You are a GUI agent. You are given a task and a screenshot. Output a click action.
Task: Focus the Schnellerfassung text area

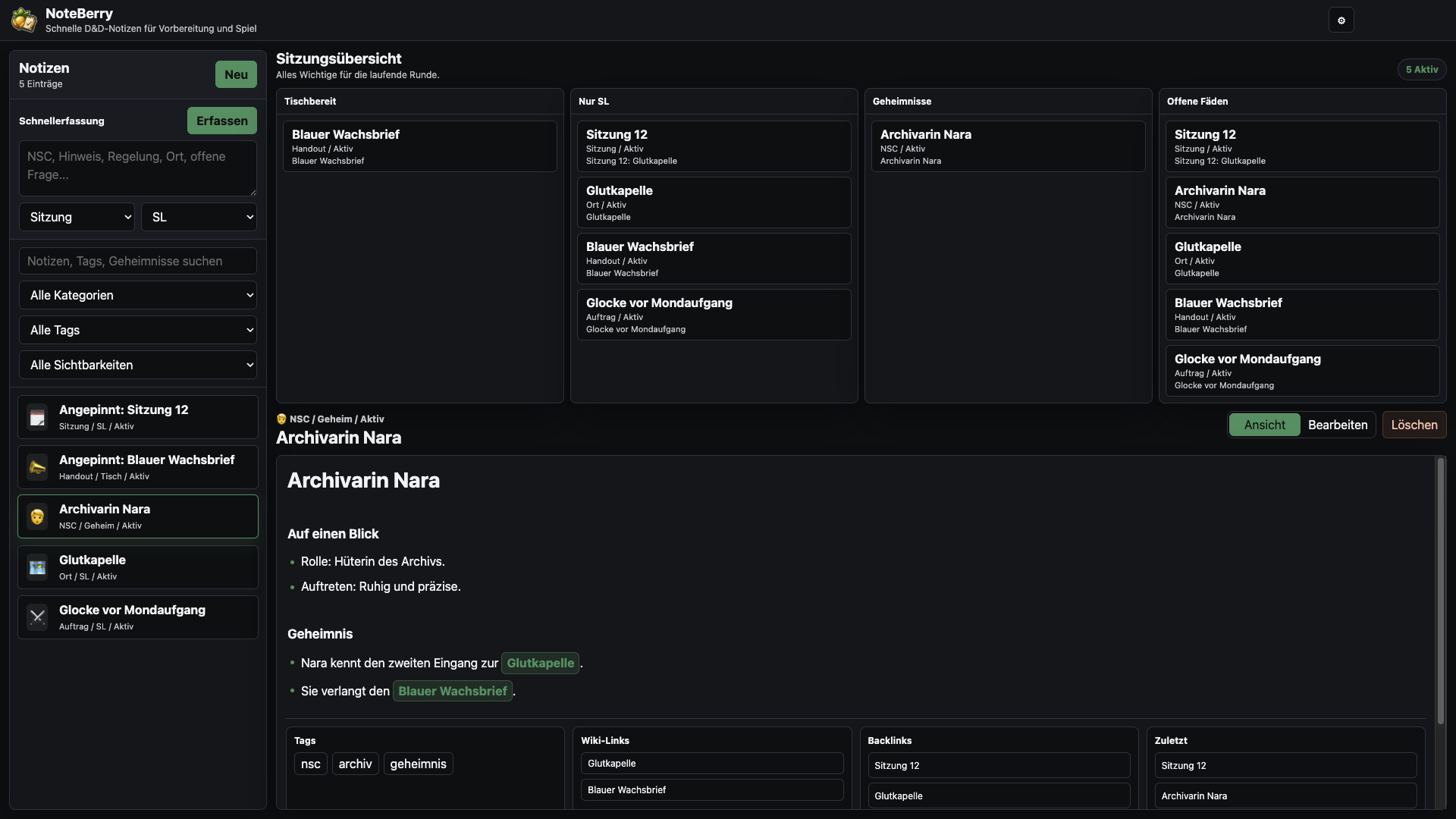138,168
